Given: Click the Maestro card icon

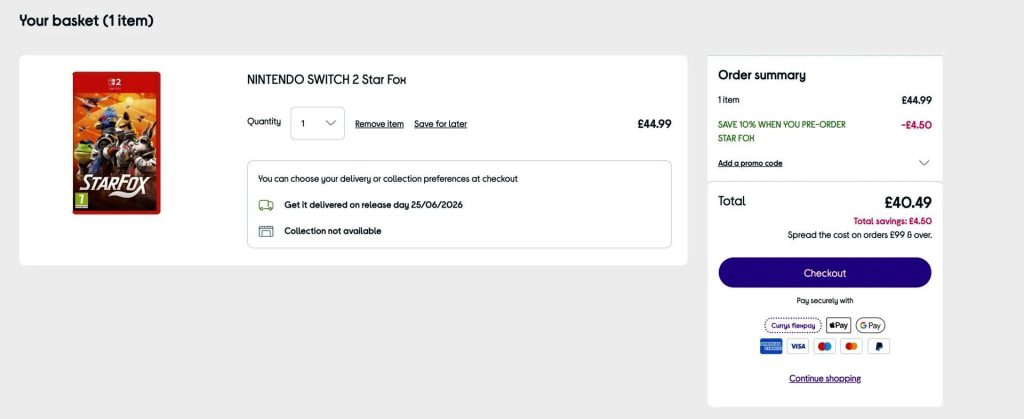Looking at the screenshot, I should point(825,347).
